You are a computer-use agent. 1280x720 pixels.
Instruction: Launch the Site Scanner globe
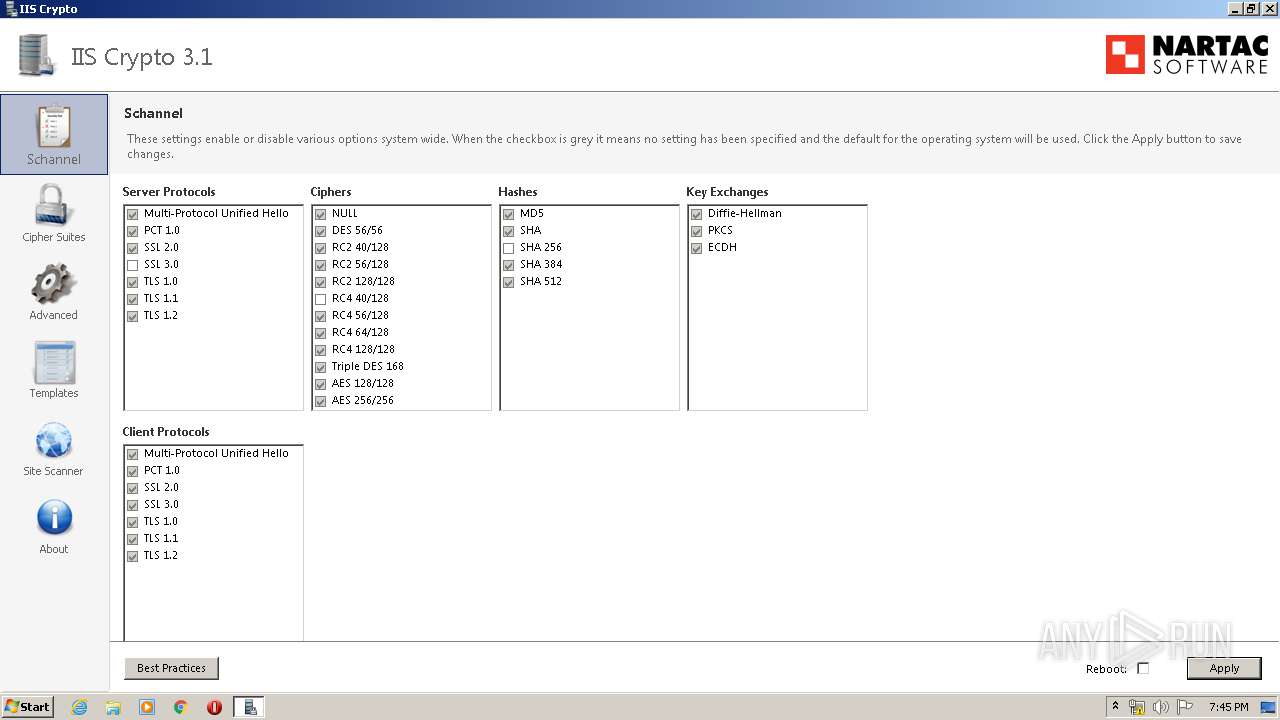tap(54, 448)
